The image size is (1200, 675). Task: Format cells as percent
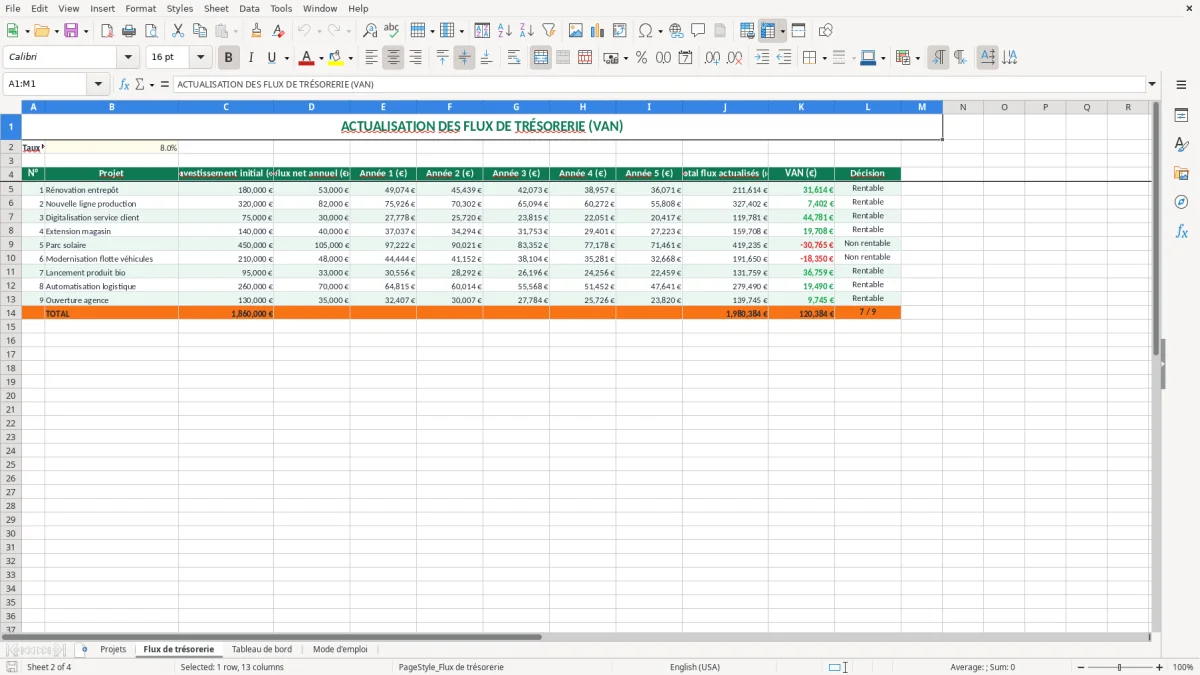pos(641,58)
